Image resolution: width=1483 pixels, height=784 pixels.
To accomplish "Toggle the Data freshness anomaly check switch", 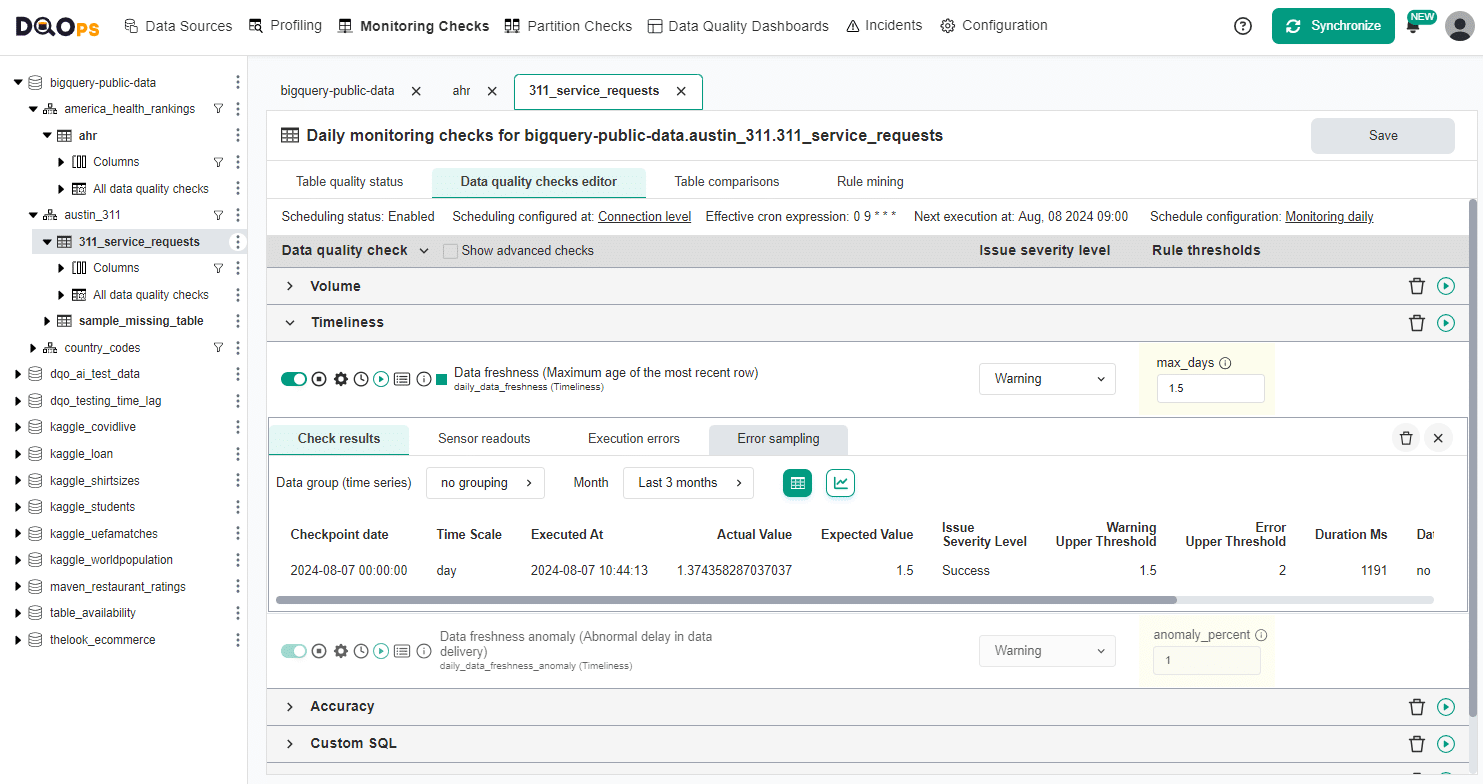I will [294, 651].
